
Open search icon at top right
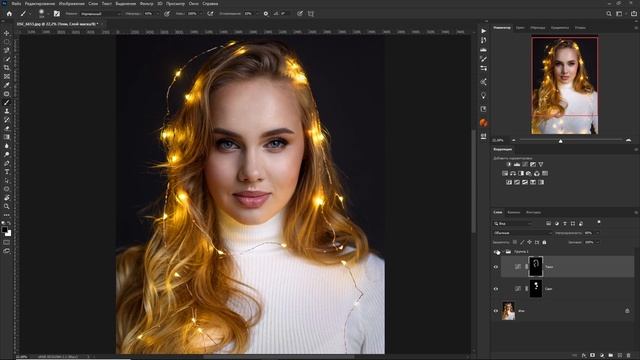(x=609, y=13)
